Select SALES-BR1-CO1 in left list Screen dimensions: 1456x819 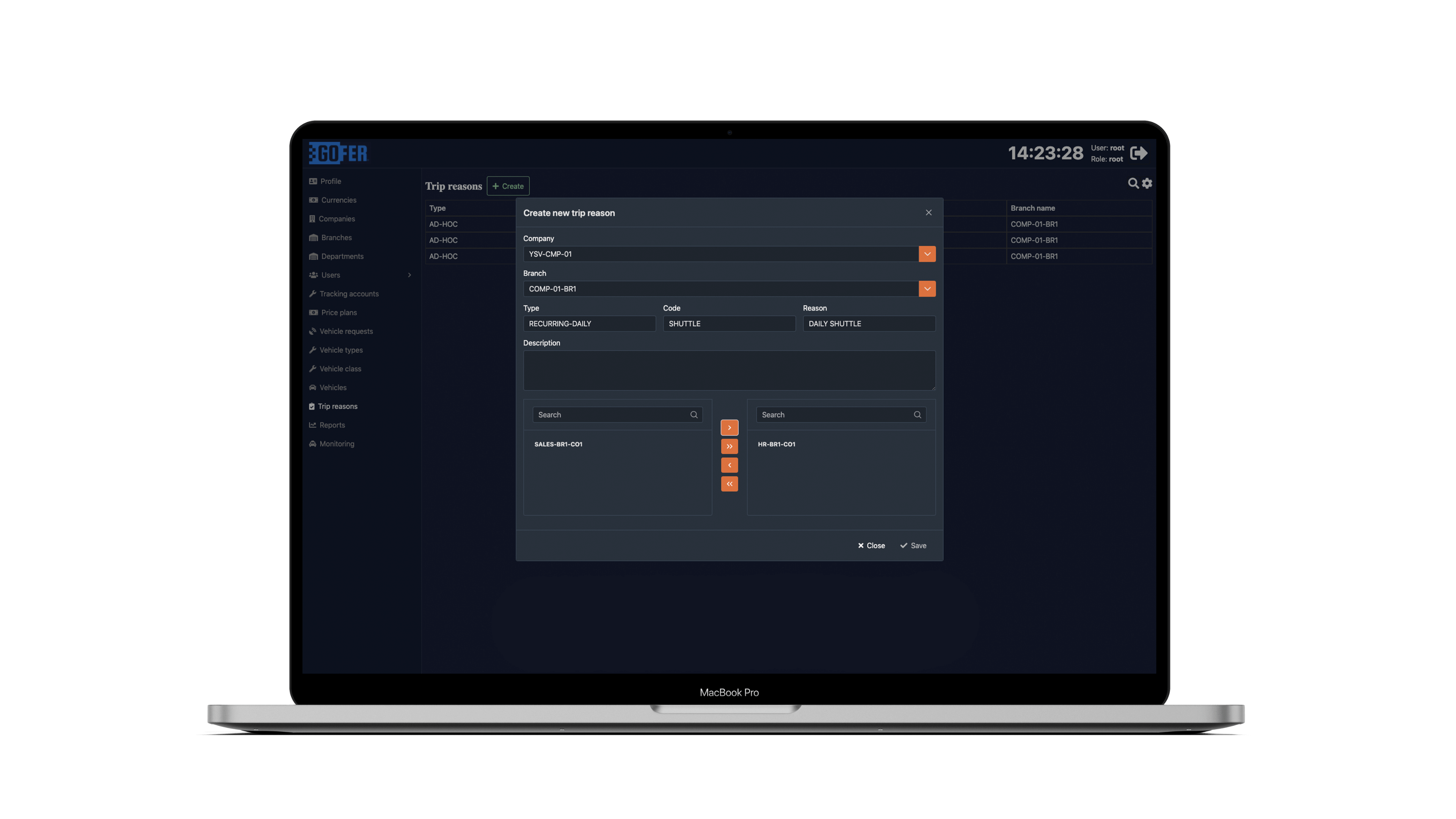click(x=559, y=444)
